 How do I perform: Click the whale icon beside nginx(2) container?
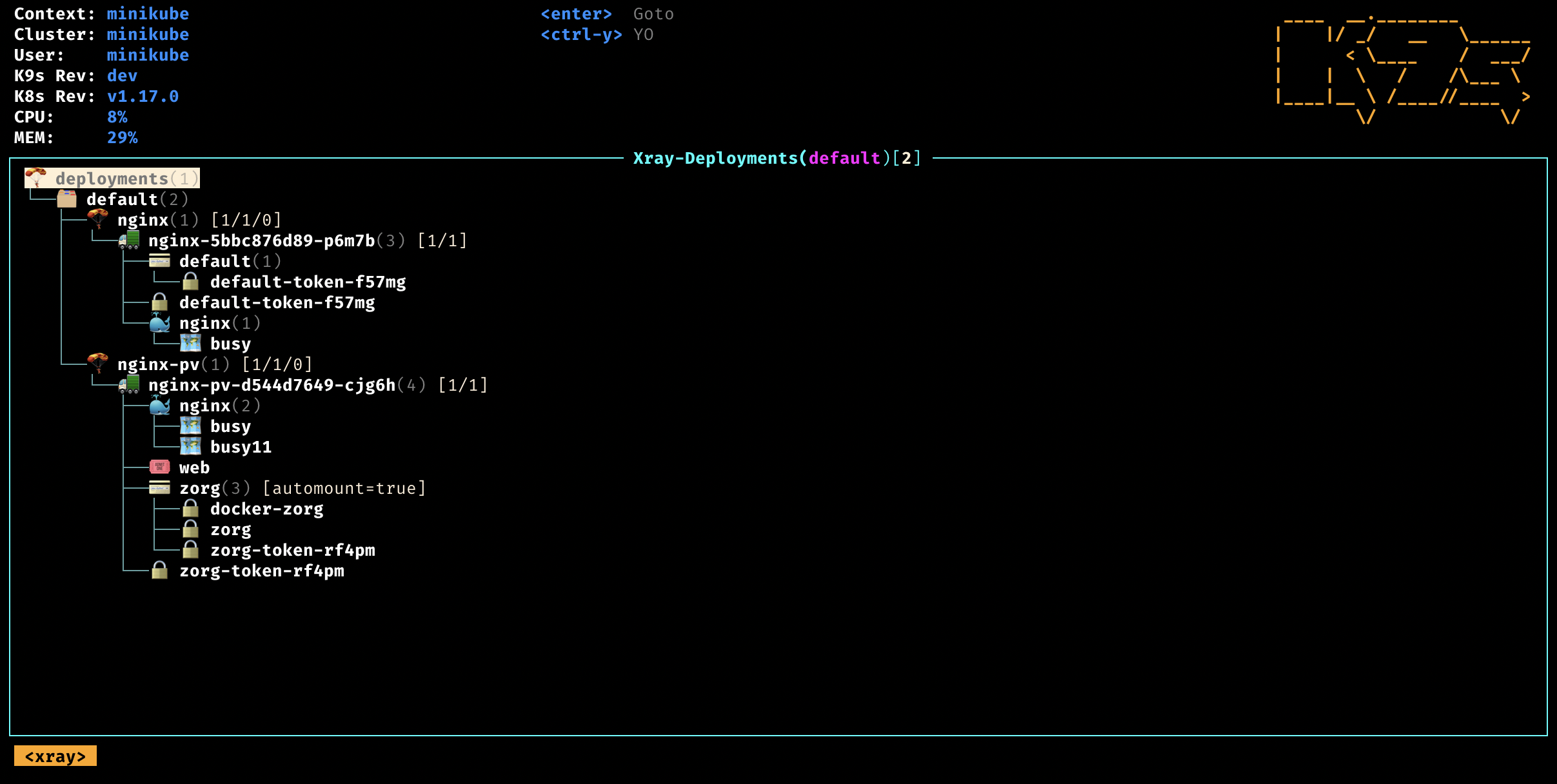(160, 406)
